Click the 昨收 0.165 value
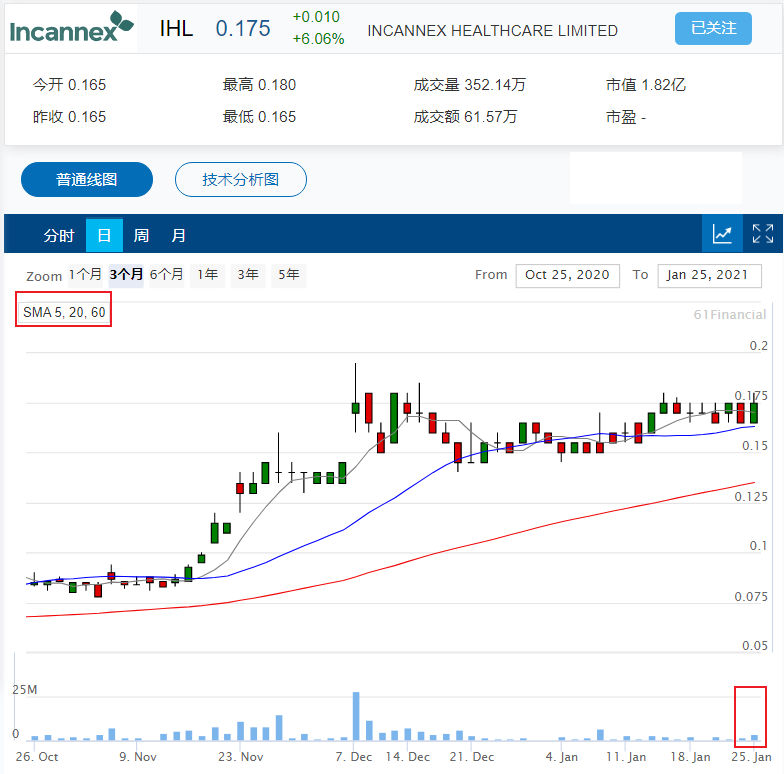This screenshot has height=774, width=784. pos(70,117)
